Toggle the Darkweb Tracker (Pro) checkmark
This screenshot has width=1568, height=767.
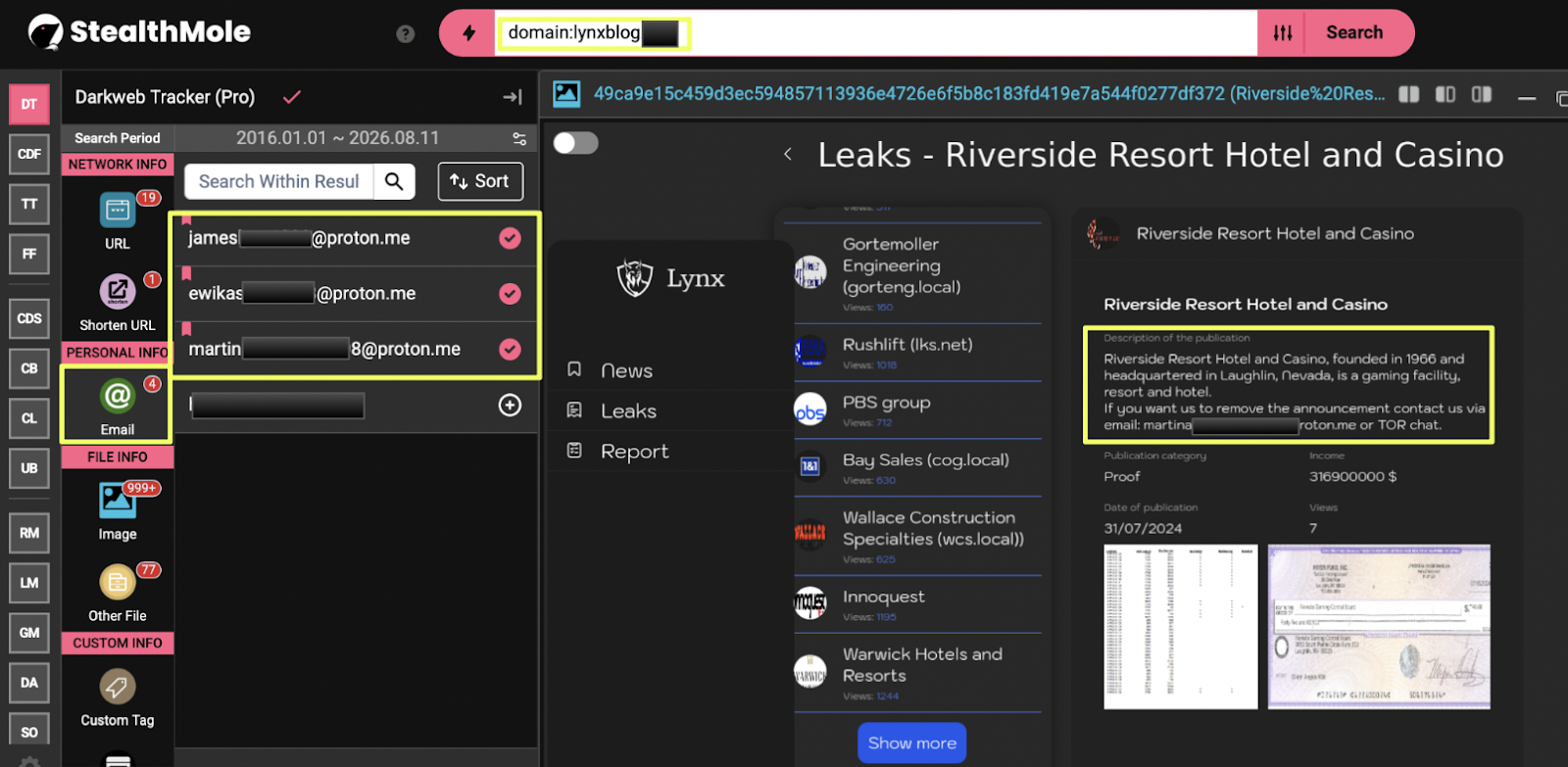[291, 97]
